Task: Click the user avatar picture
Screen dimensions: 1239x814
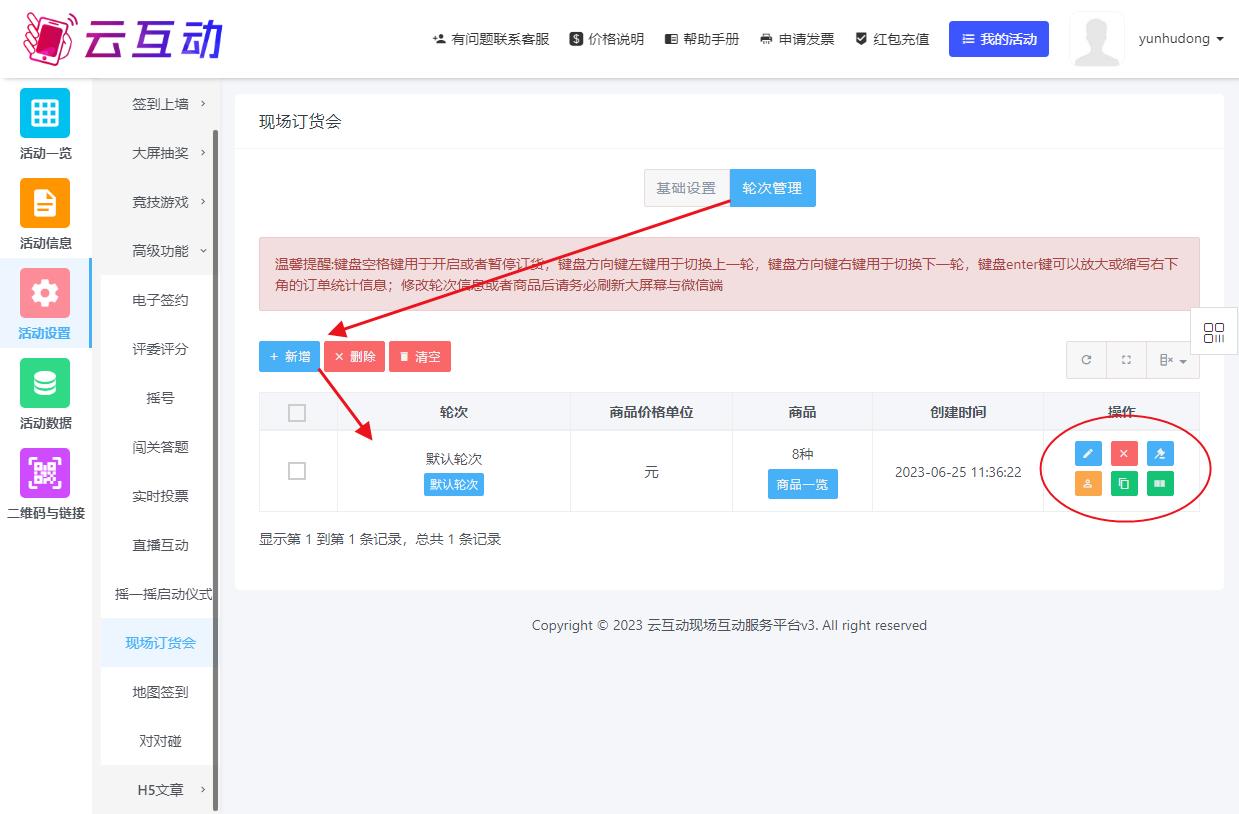Action: click(1097, 39)
